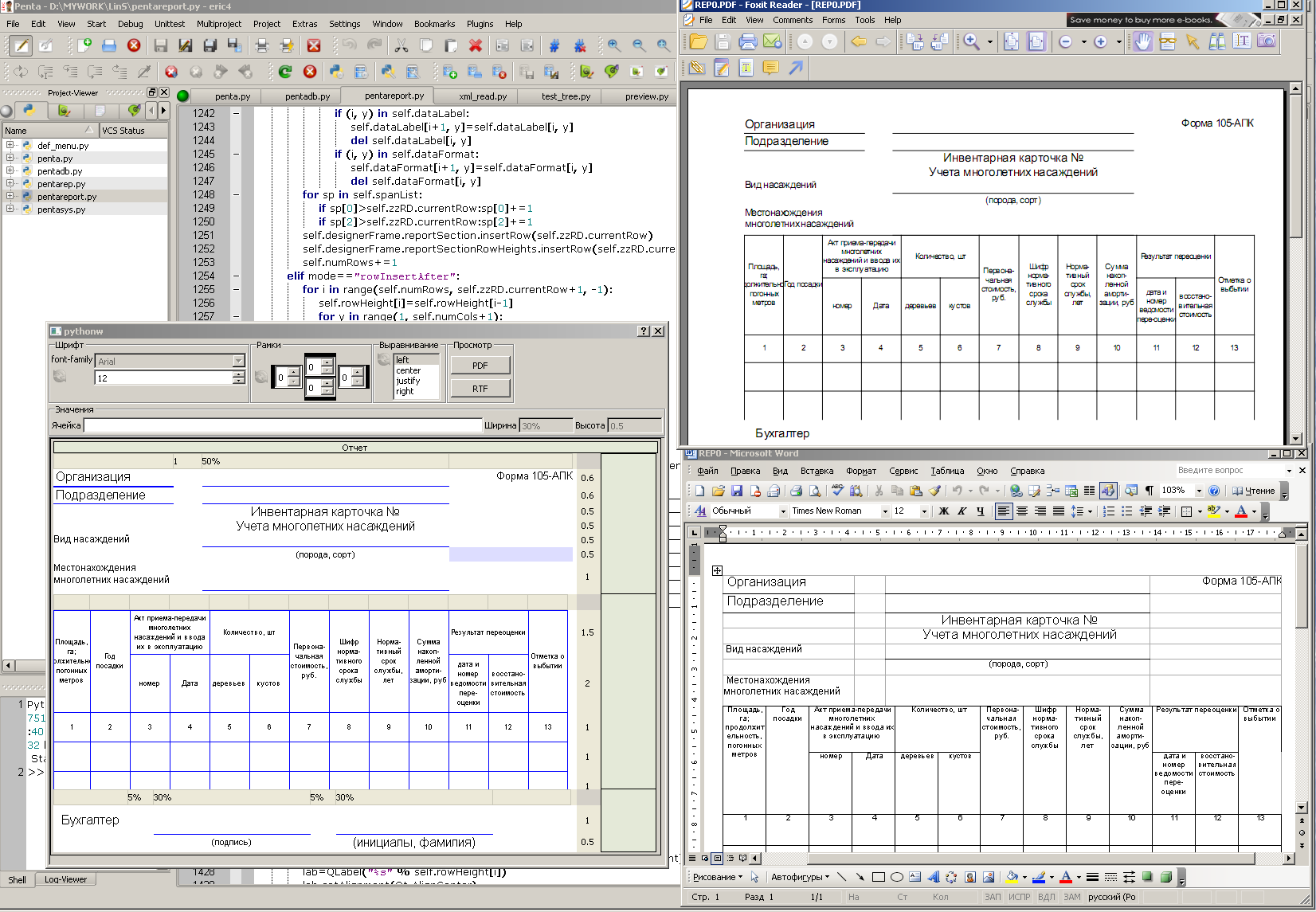Click the PDF preview button
This screenshot has height=912, width=1316.
480,366
